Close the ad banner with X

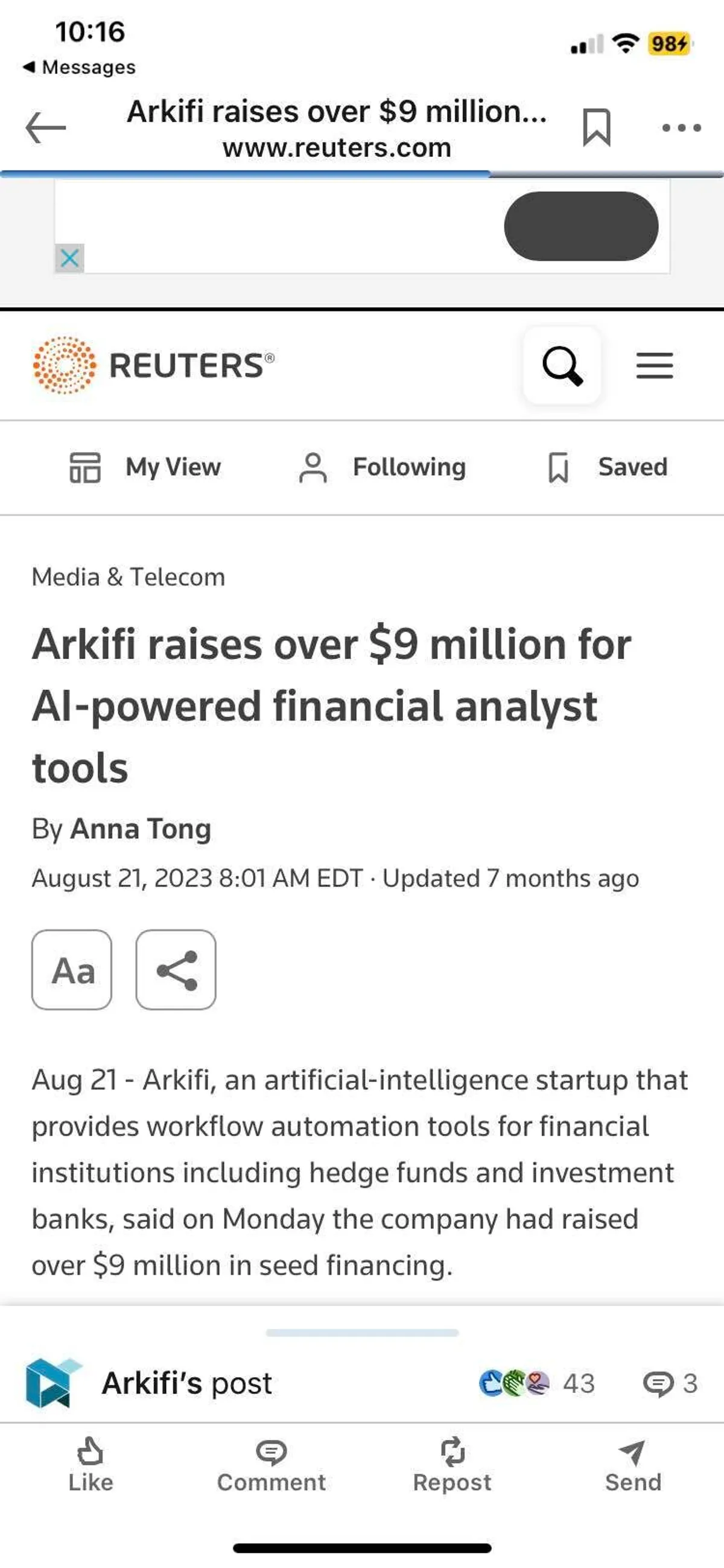69,259
